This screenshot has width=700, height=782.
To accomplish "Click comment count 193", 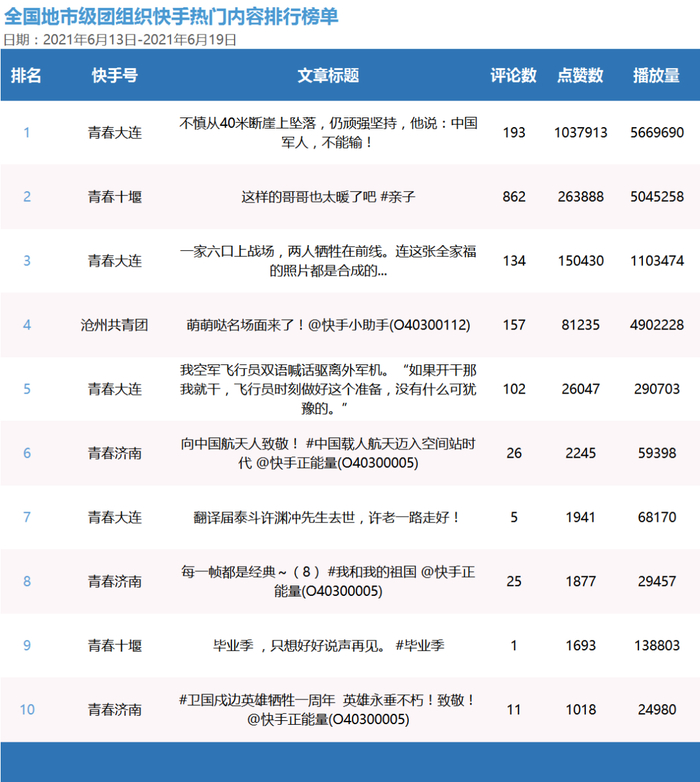I will tap(514, 133).
